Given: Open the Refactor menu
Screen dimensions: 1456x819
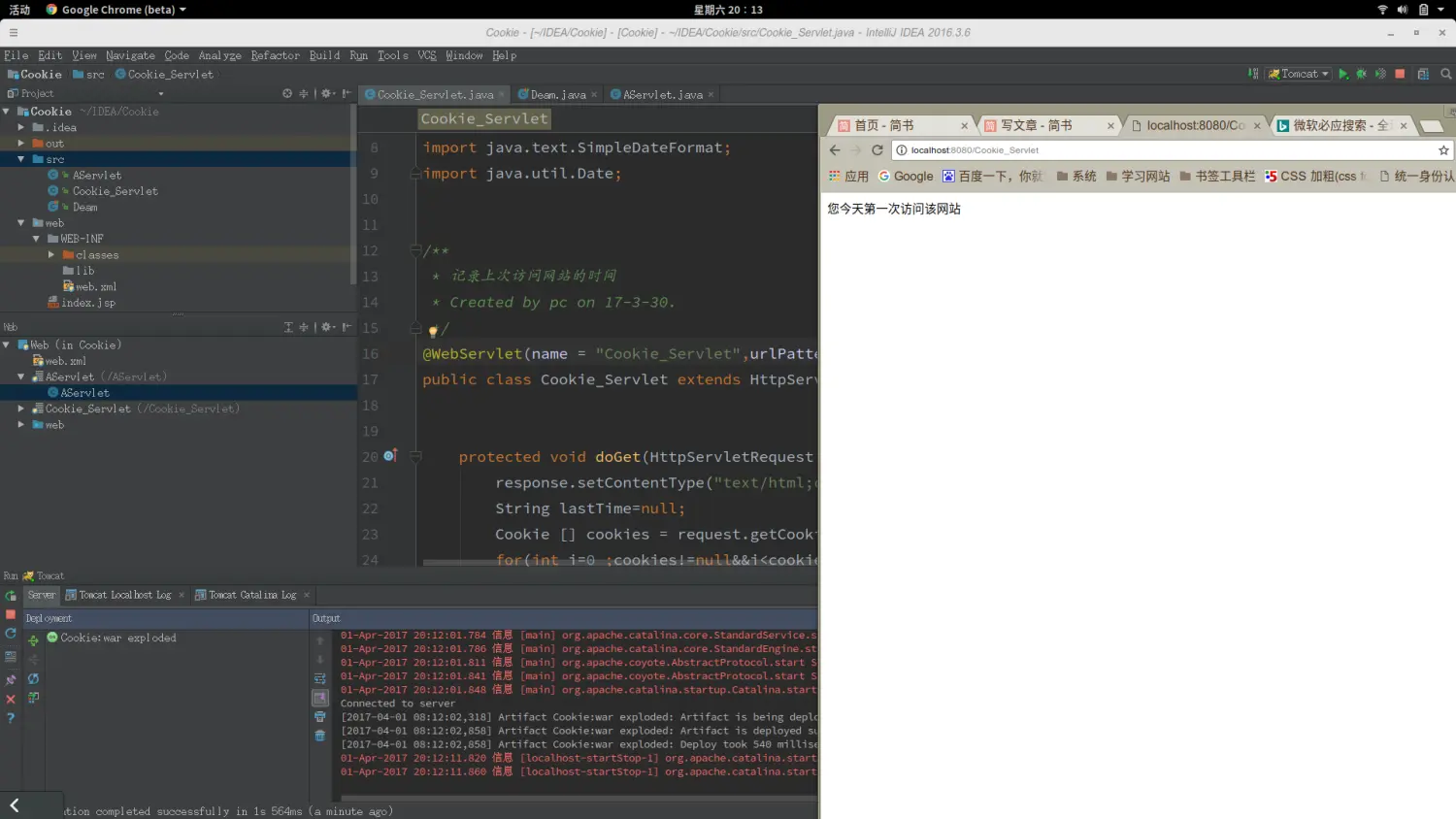Looking at the screenshot, I should [276, 55].
